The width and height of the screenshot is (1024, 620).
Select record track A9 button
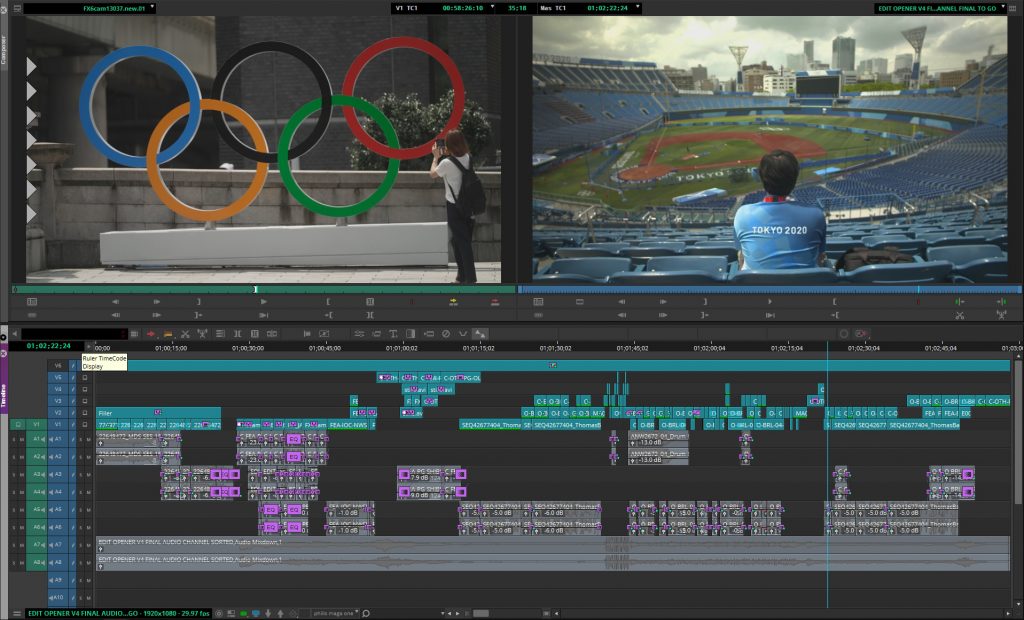point(58,580)
